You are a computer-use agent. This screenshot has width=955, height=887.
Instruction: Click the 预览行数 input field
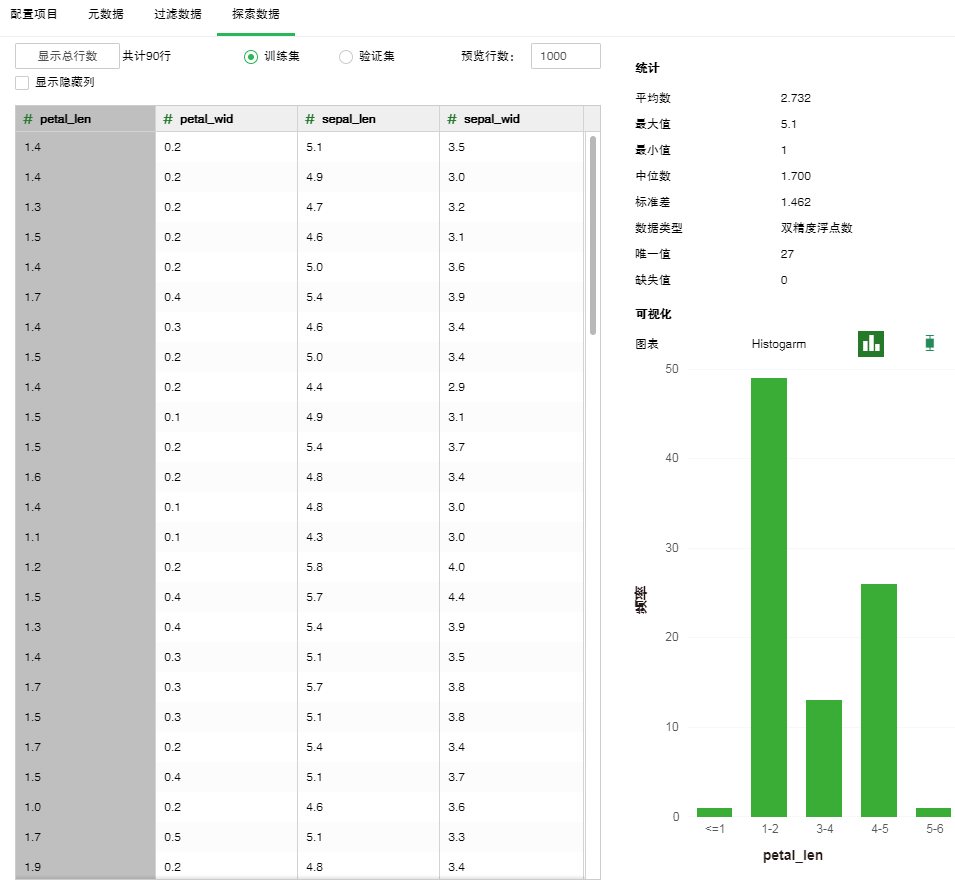point(565,56)
